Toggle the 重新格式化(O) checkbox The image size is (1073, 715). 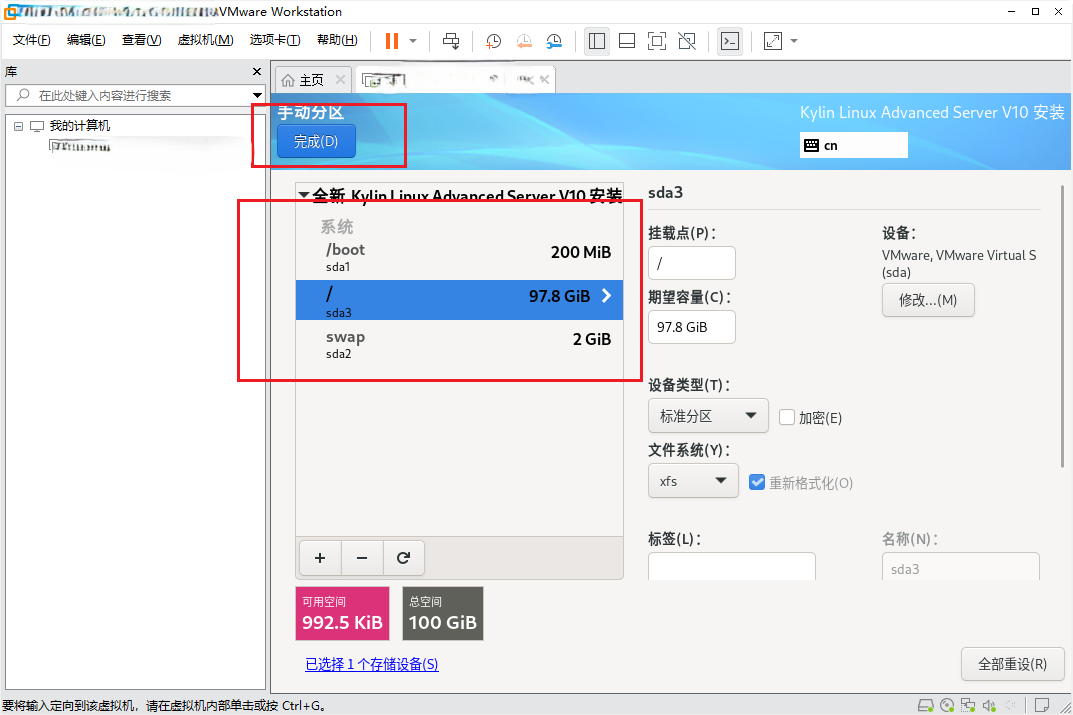pos(757,482)
